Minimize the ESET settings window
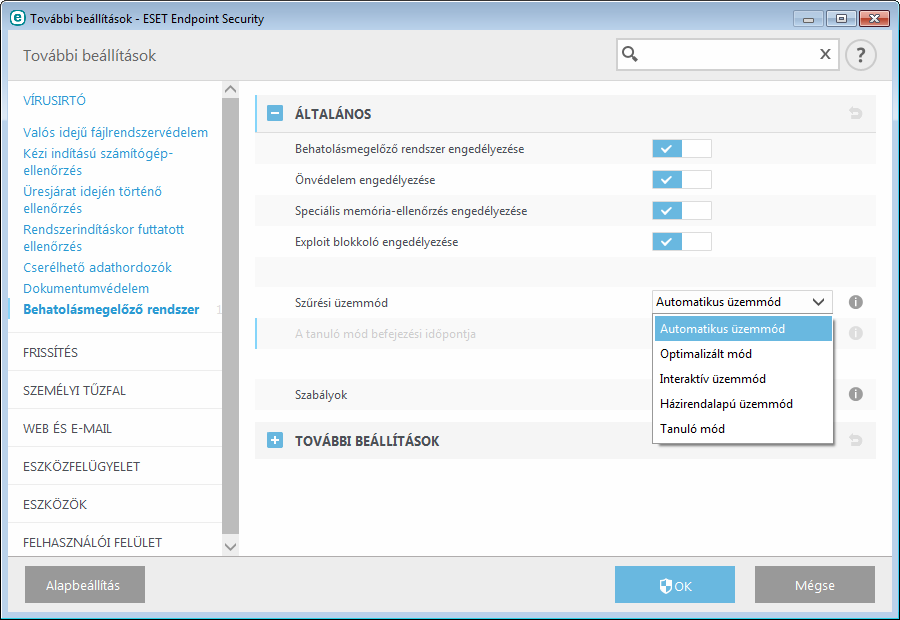Image resolution: width=900 pixels, height=620 pixels. coord(809,19)
